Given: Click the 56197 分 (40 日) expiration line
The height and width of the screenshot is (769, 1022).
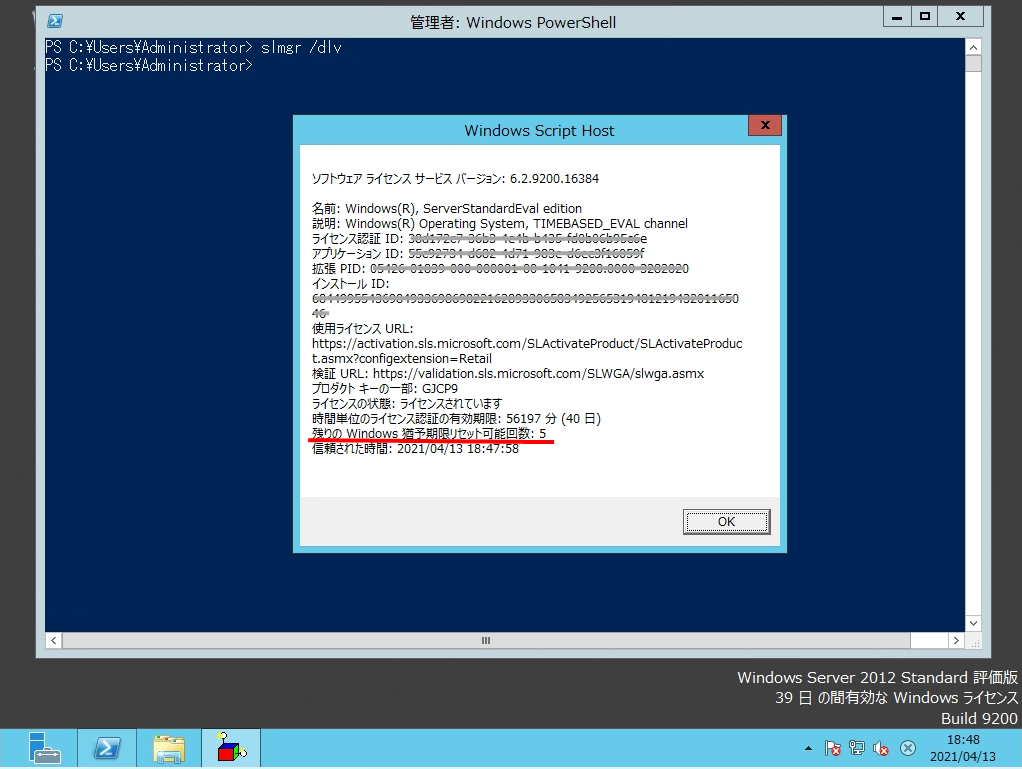Looking at the screenshot, I should coord(456,418).
